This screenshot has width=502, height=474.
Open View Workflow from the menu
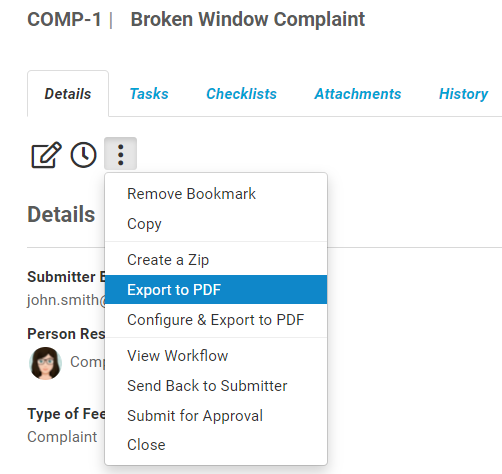(x=216, y=356)
